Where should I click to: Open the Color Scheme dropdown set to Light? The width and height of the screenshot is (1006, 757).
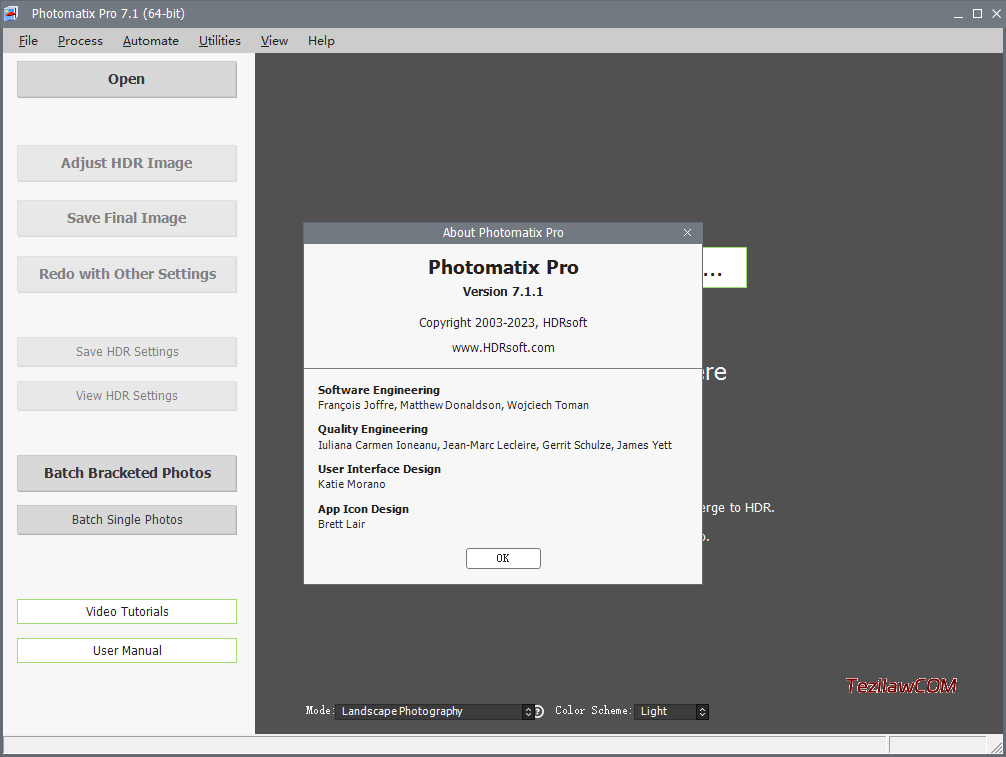pos(671,711)
